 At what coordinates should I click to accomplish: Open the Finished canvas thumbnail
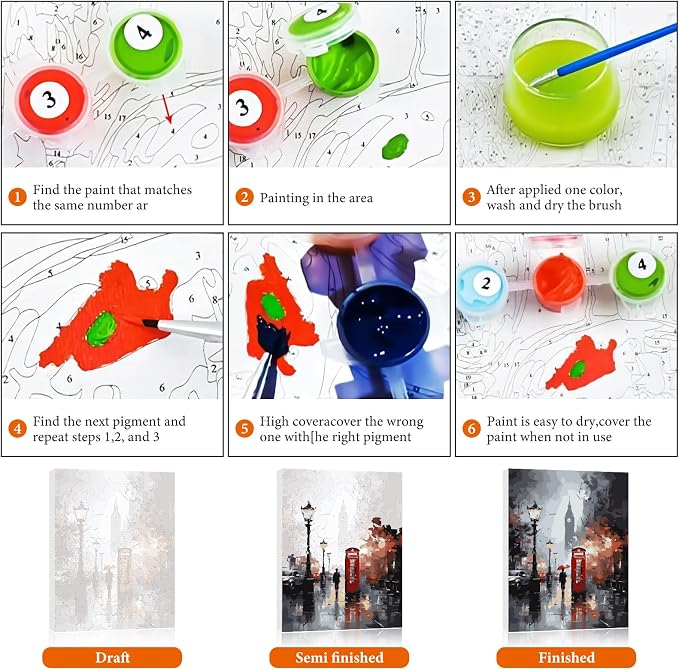coord(567,550)
